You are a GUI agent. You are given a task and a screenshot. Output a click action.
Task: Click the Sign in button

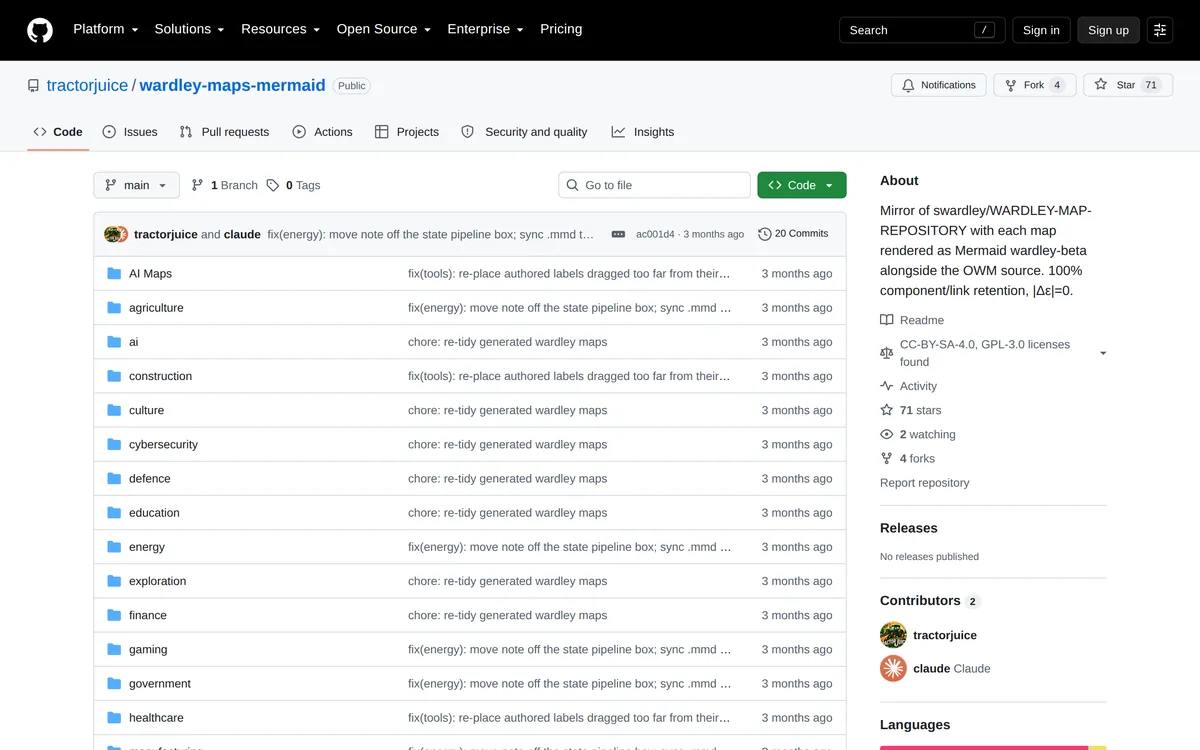(1041, 30)
